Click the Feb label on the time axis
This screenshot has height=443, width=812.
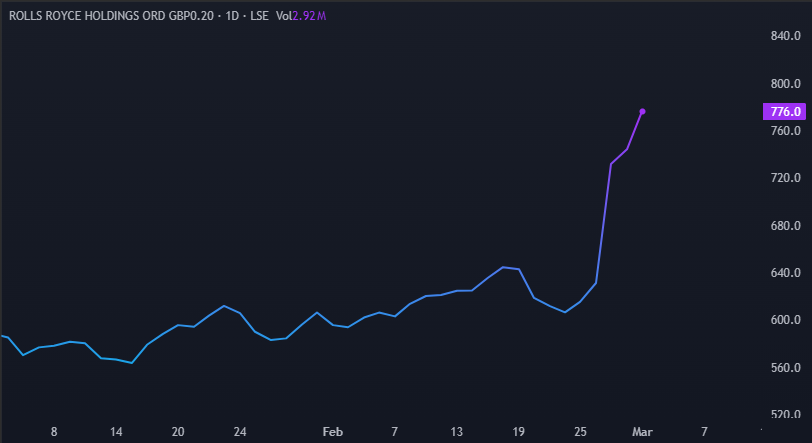pos(332,432)
